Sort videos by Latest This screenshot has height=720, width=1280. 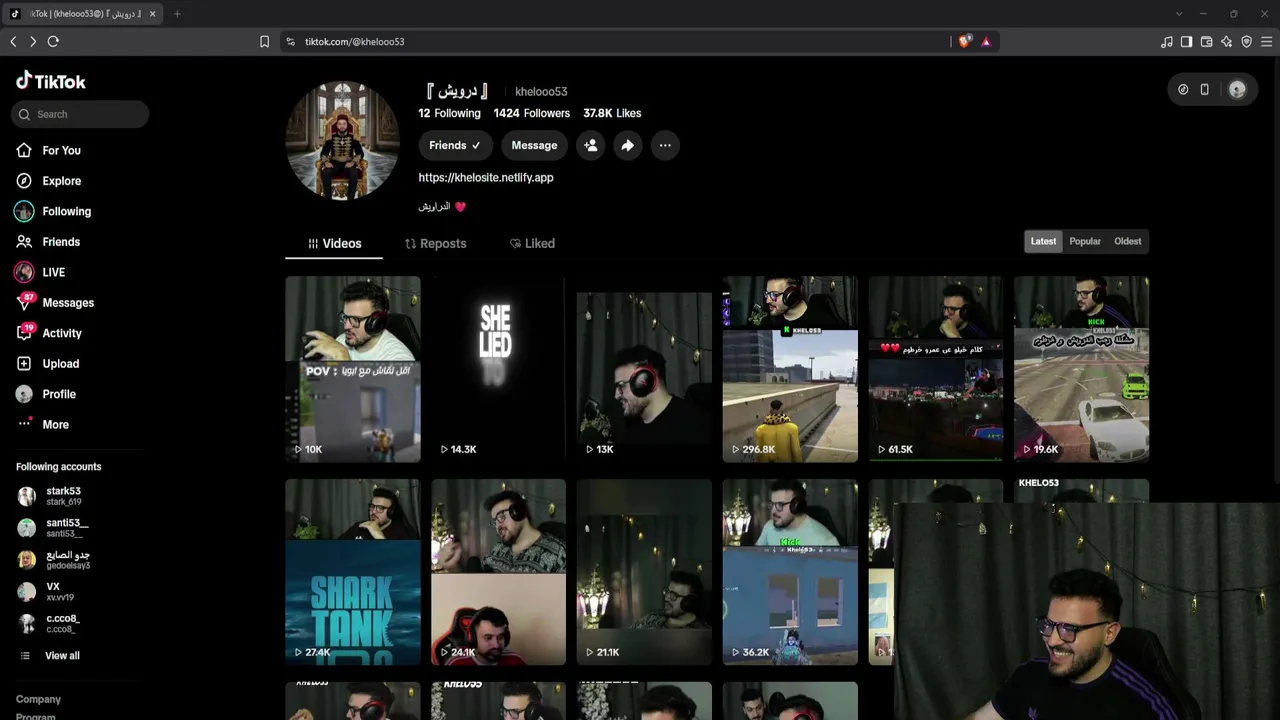pos(1043,241)
